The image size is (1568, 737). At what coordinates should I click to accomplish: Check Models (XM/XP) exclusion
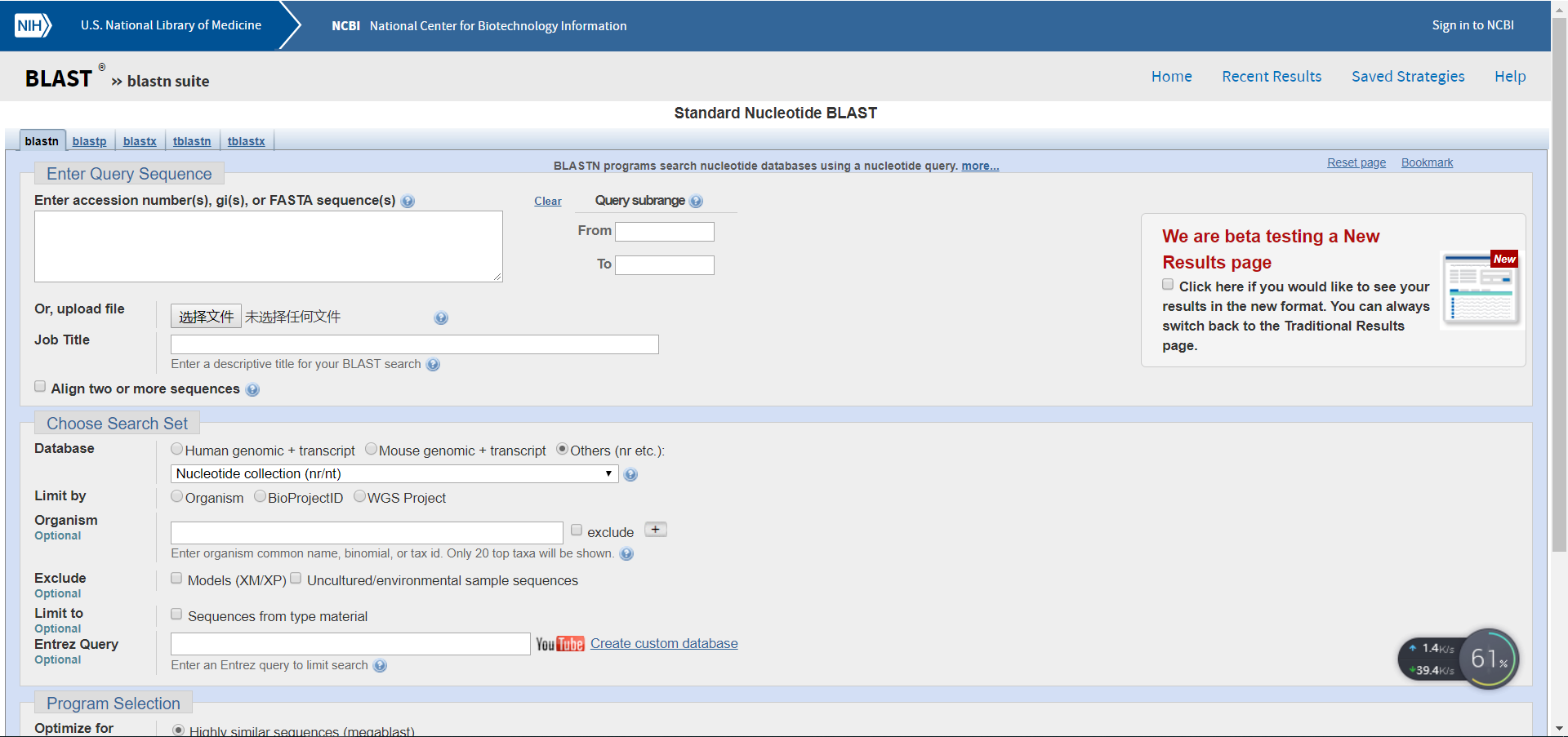(x=176, y=579)
